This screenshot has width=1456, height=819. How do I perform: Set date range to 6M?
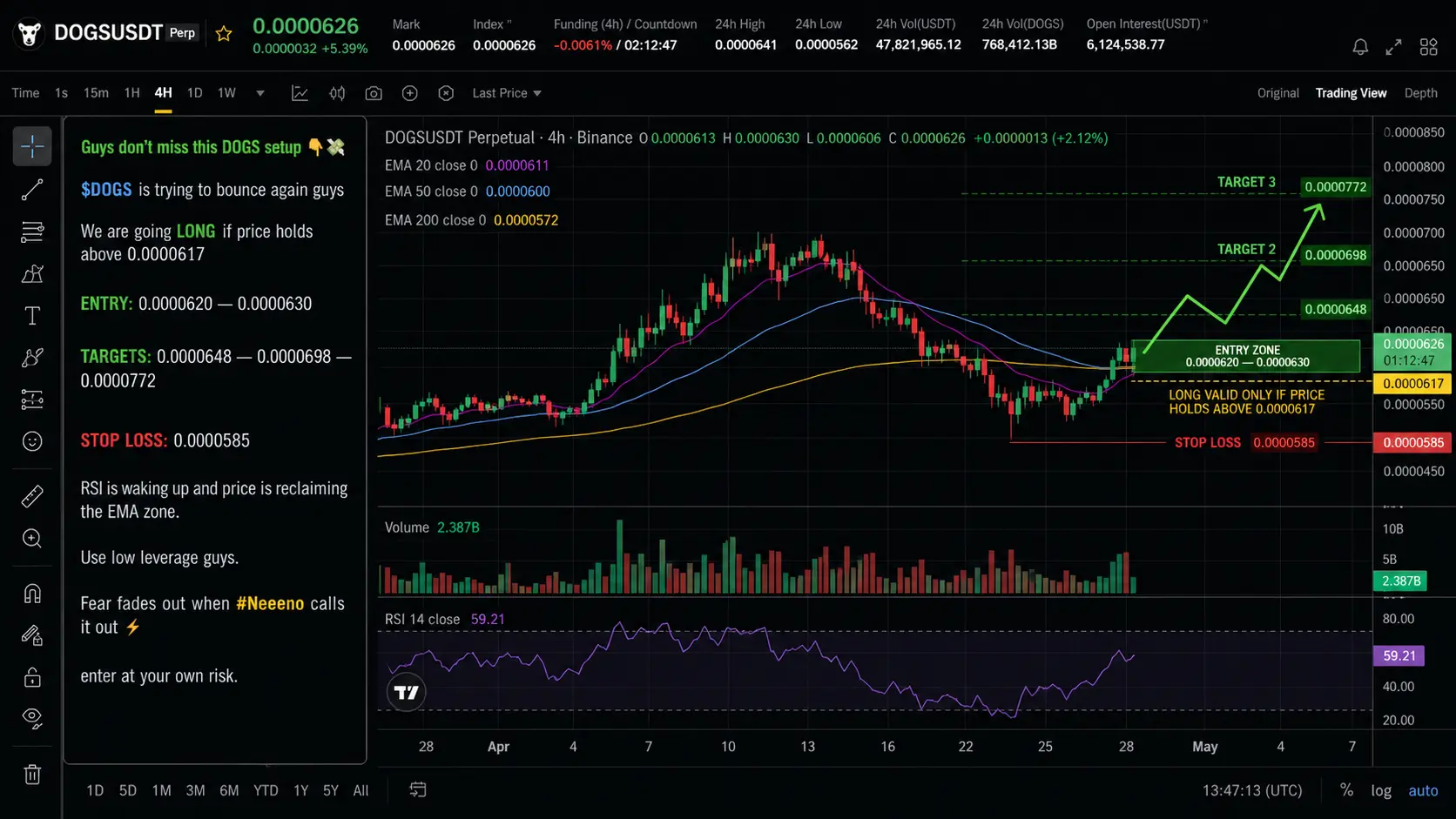pyautogui.click(x=229, y=790)
